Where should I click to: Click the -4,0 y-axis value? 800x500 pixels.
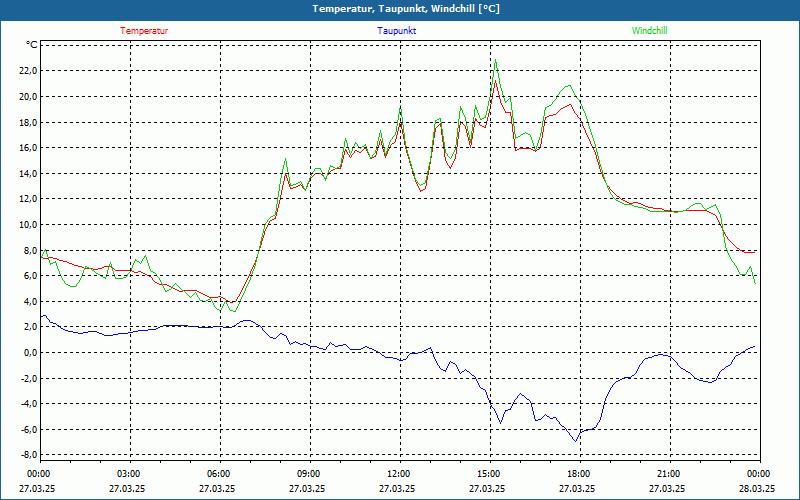click(x=29, y=404)
